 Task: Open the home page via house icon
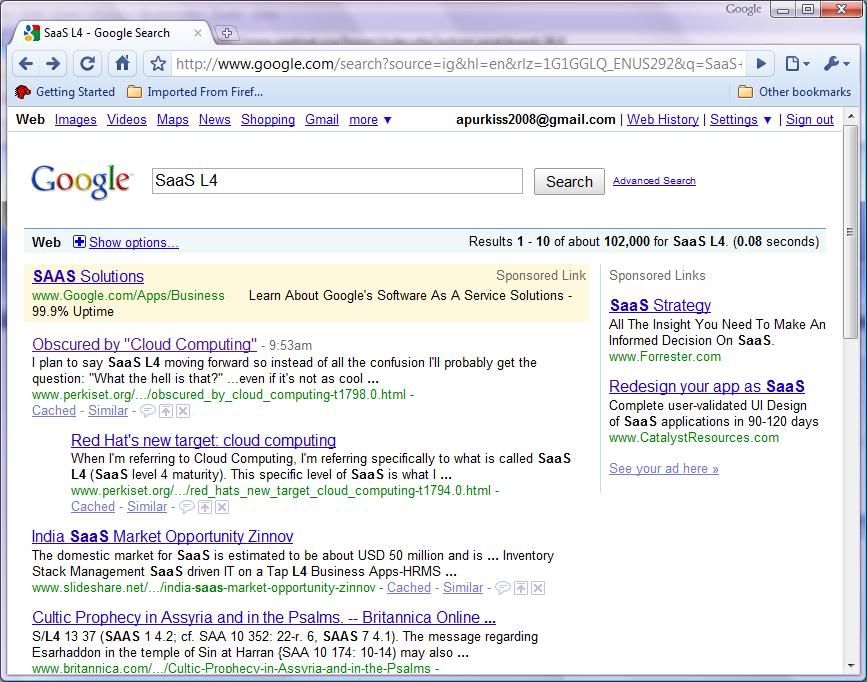click(x=122, y=63)
